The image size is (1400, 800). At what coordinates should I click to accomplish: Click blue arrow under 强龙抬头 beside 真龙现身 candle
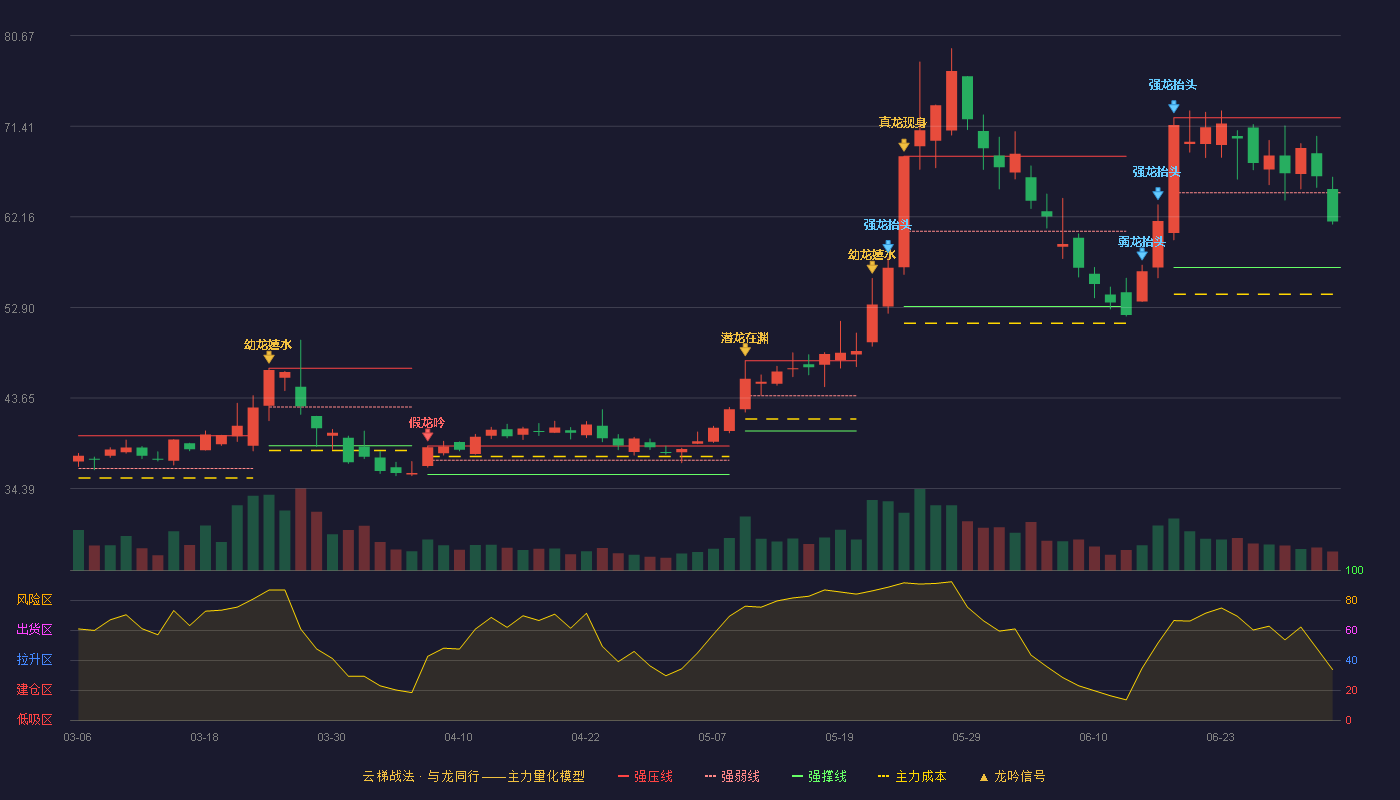[x=888, y=244]
